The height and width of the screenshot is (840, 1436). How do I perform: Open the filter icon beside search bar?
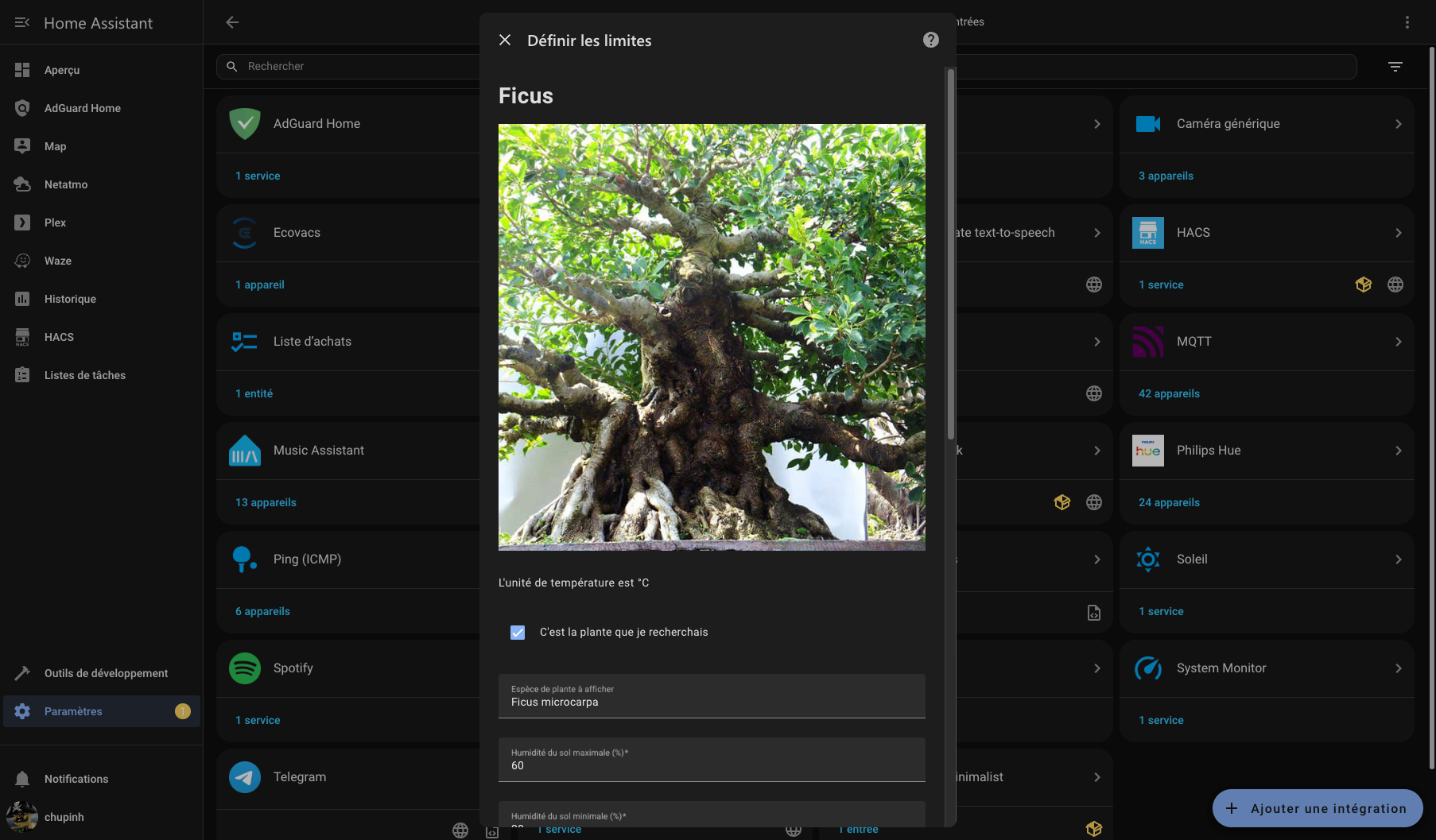coord(1395,67)
